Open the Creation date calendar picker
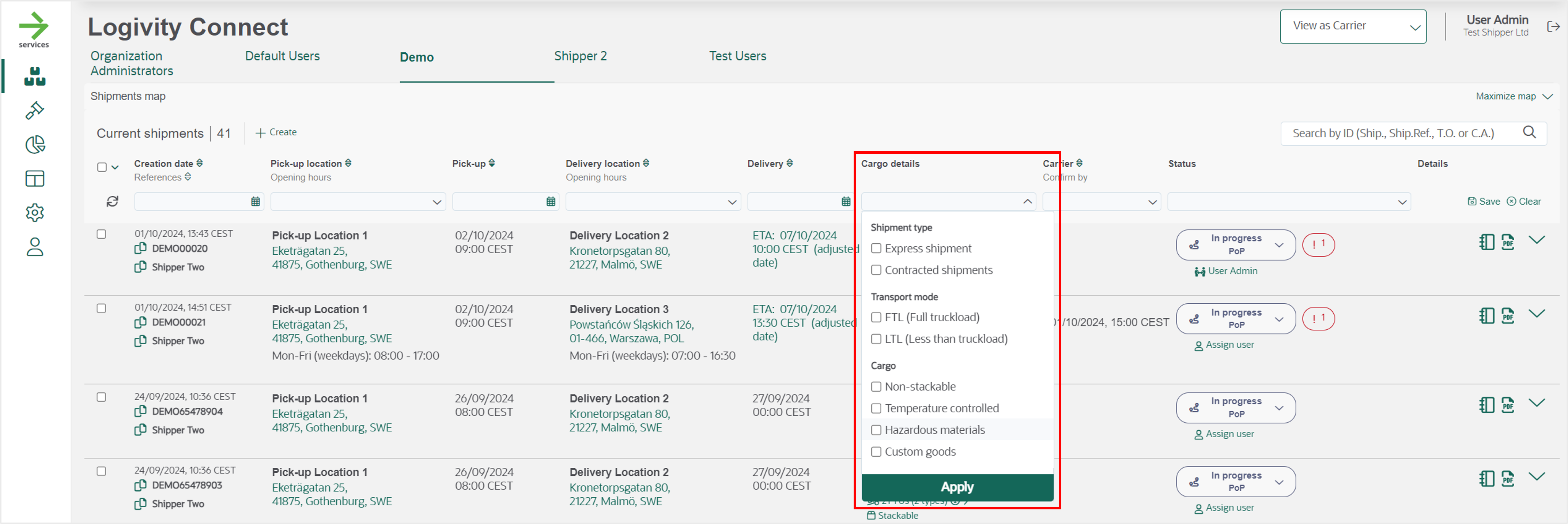Image resolution: width=1568 pixels, height=524 pixels. (256, 202)
